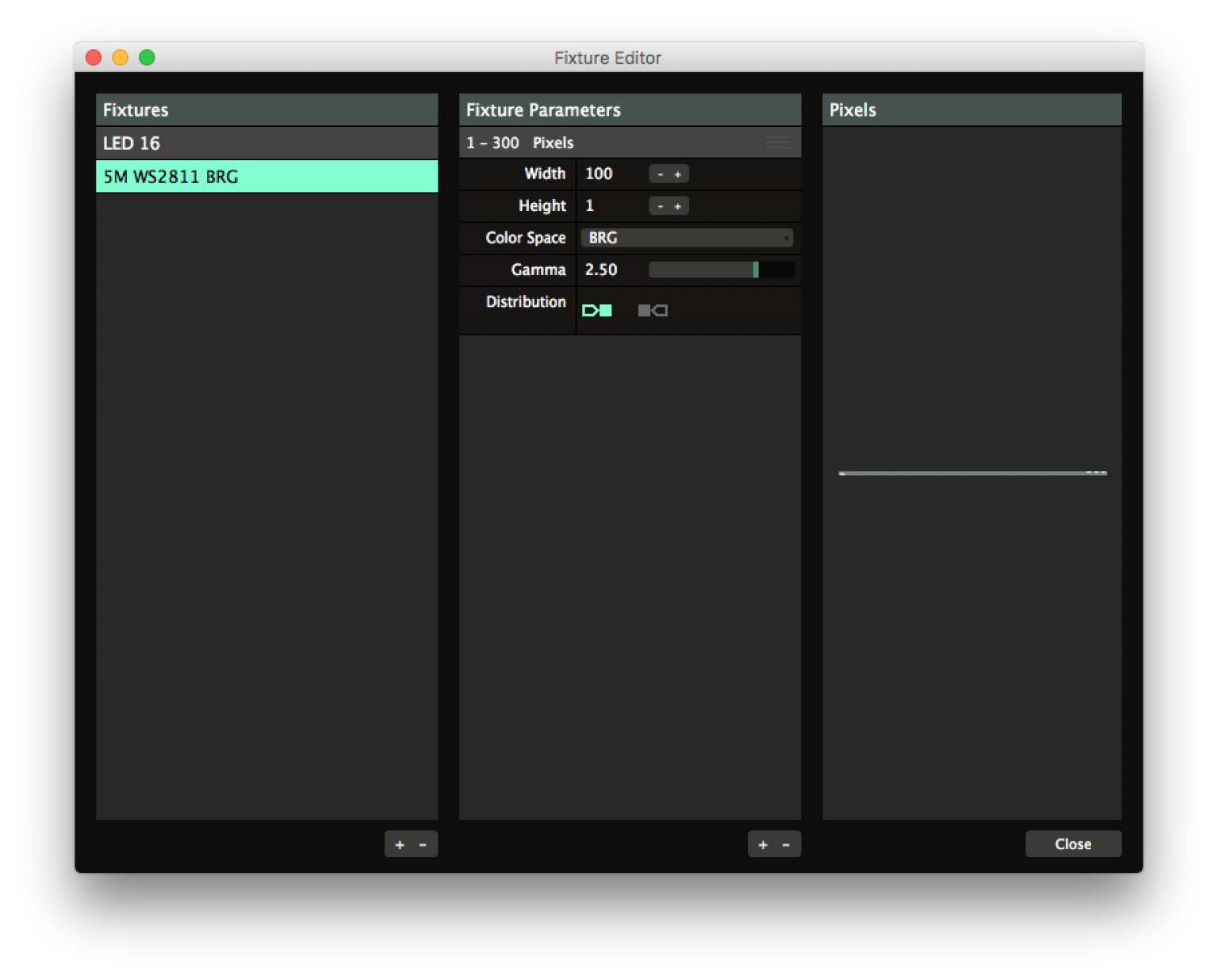The height and width of the screenshot is (980, 1218).
Task: Click the pixel strip preview in Pixels panel
Action: point(971,472)
